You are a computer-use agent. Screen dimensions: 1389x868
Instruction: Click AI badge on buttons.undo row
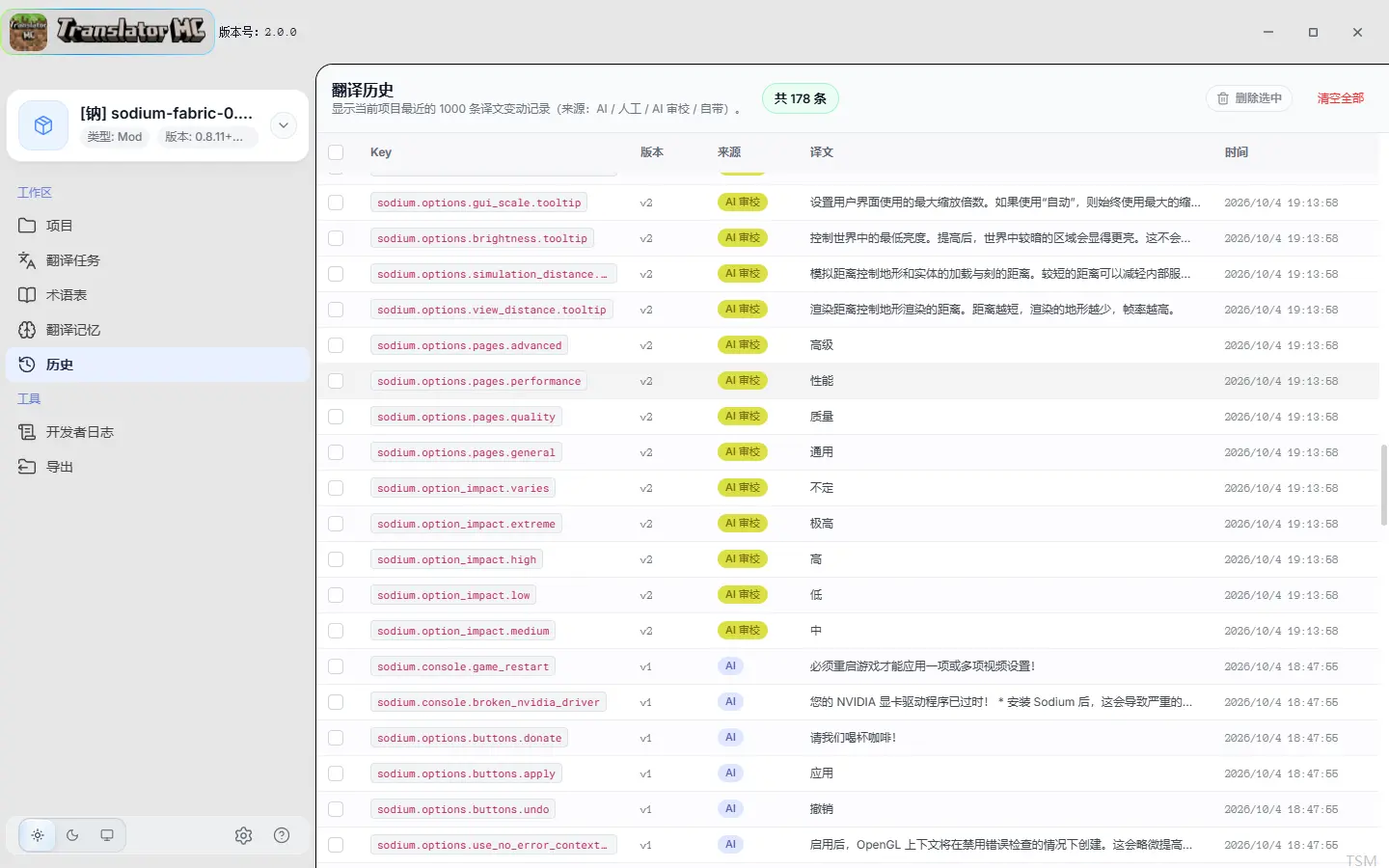[730, 808]
